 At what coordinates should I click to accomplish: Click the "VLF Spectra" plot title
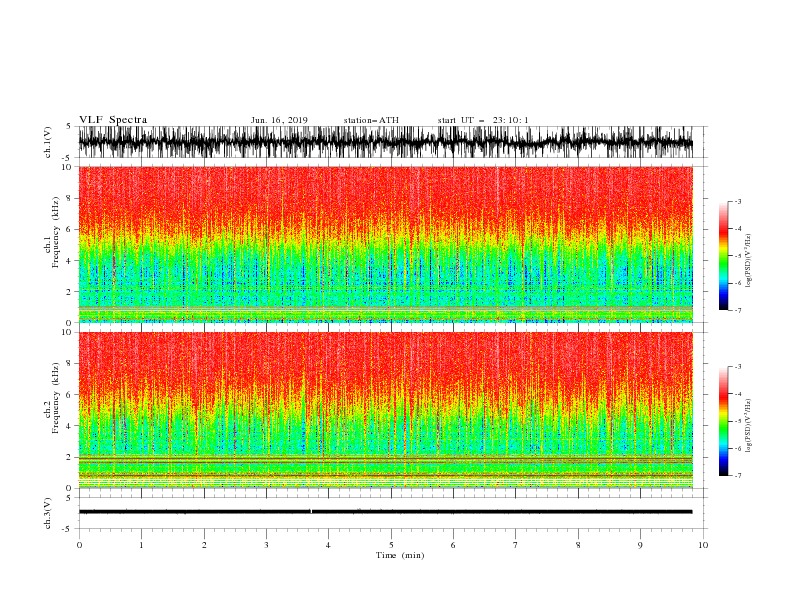coord(113,120)
